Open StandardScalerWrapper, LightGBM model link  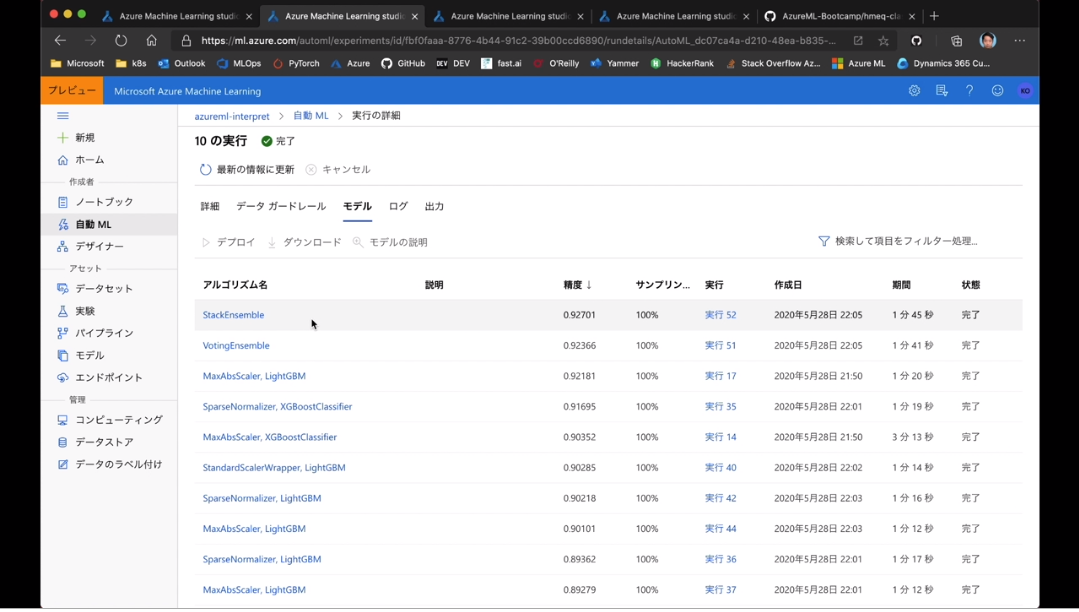click(274, 467)
